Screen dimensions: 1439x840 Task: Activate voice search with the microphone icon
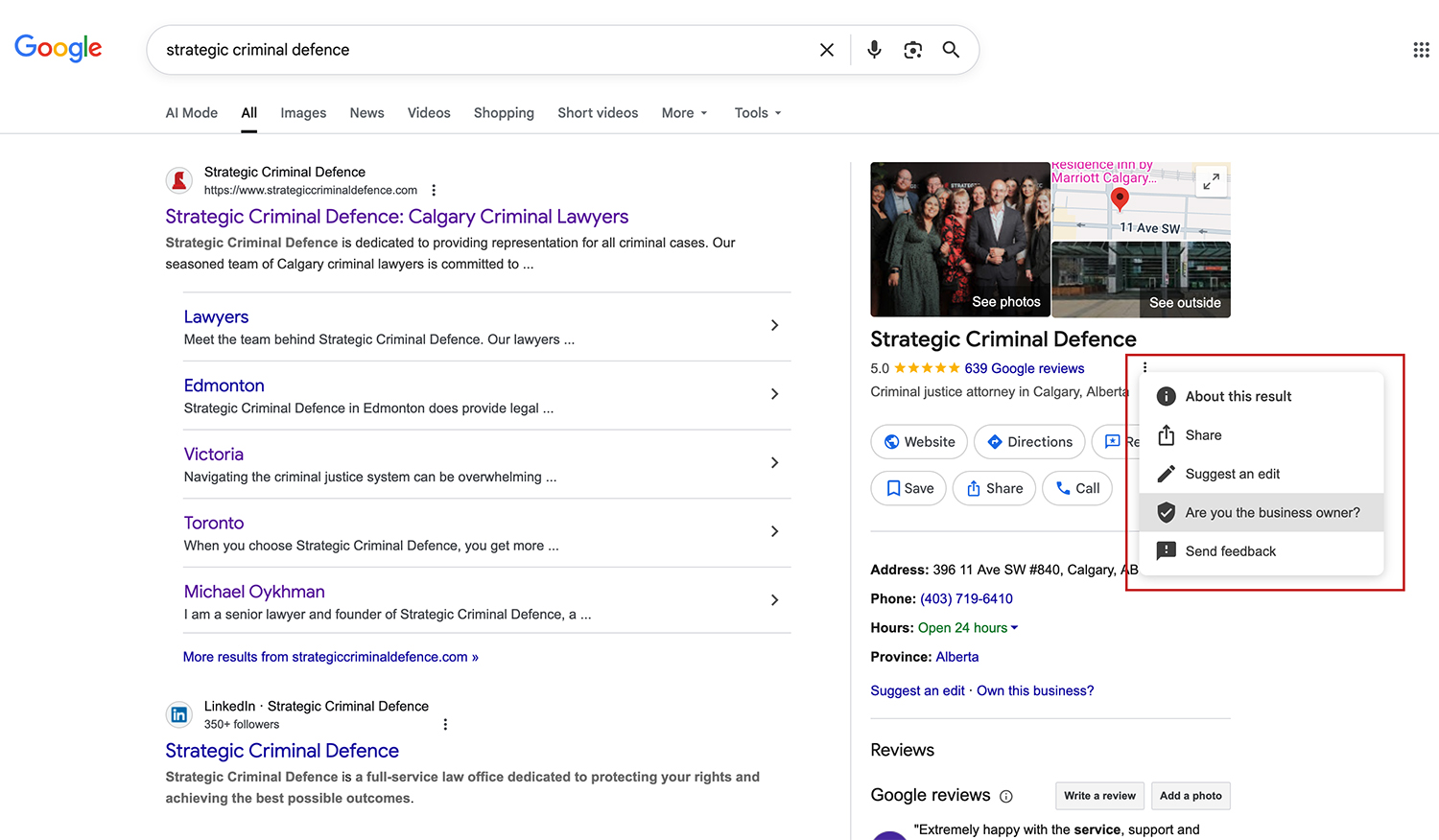[874, 49]
